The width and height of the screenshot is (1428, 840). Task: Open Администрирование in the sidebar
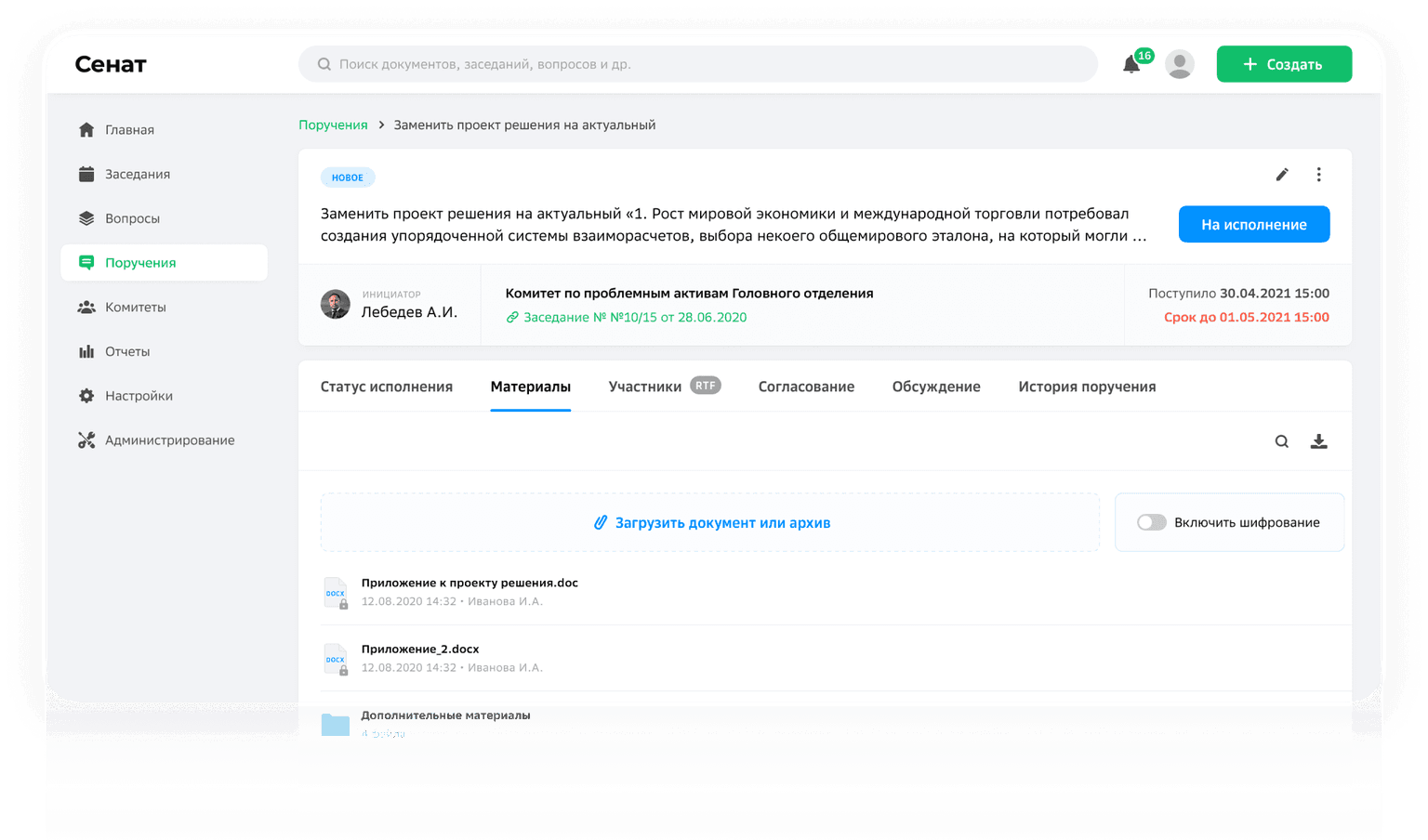click(x=165, y=440)
